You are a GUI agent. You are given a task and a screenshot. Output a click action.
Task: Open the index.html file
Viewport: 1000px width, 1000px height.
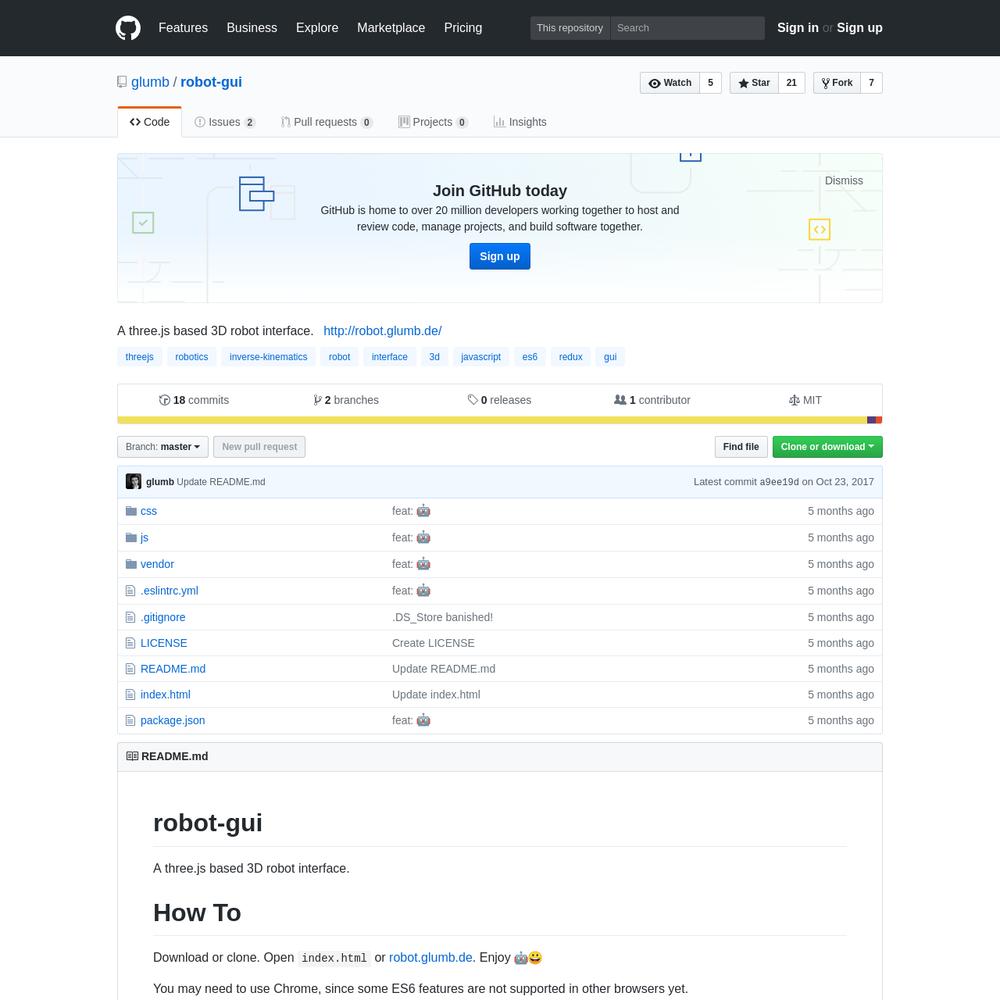click(165, 695)
